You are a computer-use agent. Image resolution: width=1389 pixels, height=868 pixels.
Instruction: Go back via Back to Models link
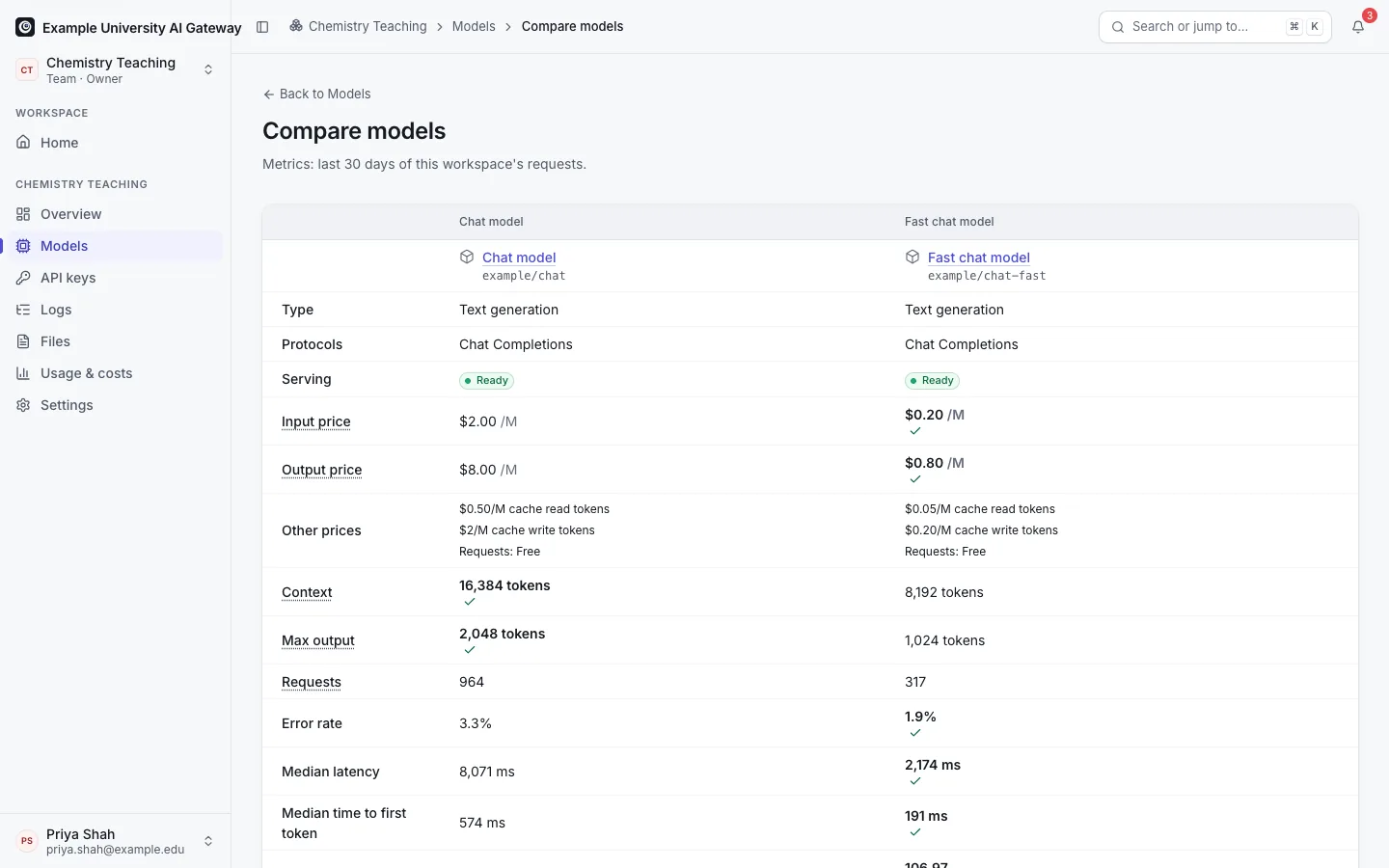(x=316, y=94)
